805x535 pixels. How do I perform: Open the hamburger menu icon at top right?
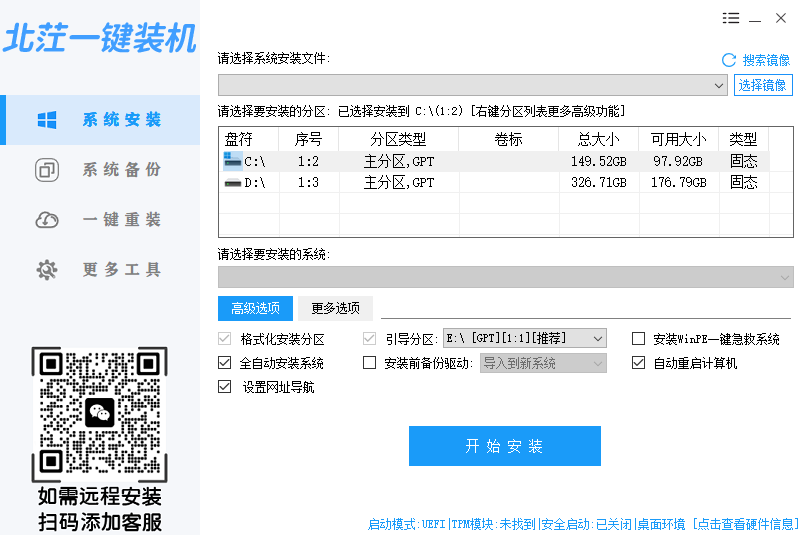731,18
